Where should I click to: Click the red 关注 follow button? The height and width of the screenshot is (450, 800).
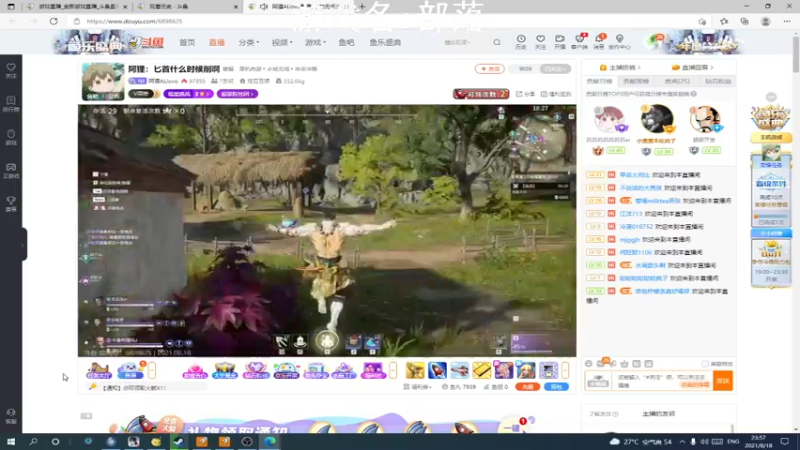pyautogui.click(x=490, y=69)
